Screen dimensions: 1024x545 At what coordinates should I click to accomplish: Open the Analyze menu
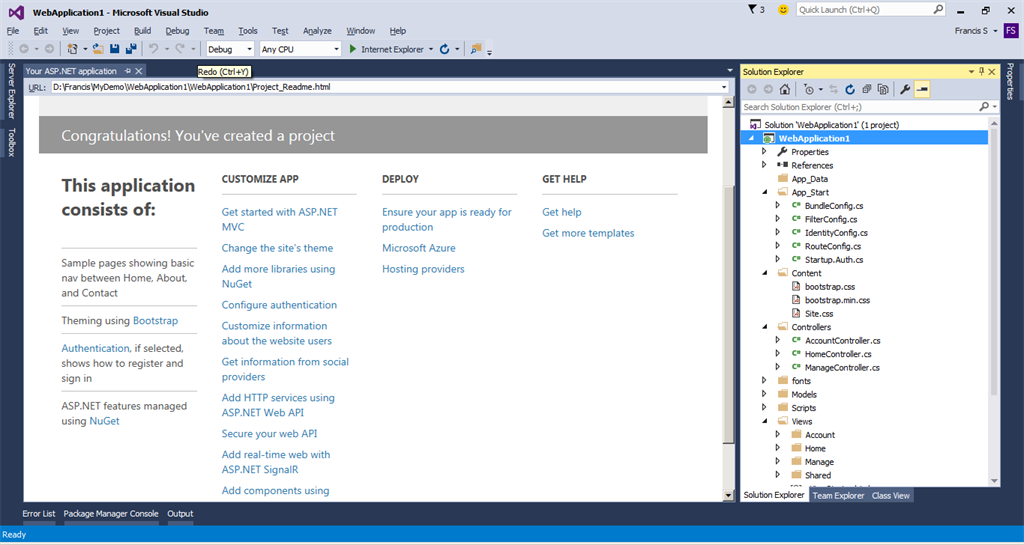(x=317, y=31)
